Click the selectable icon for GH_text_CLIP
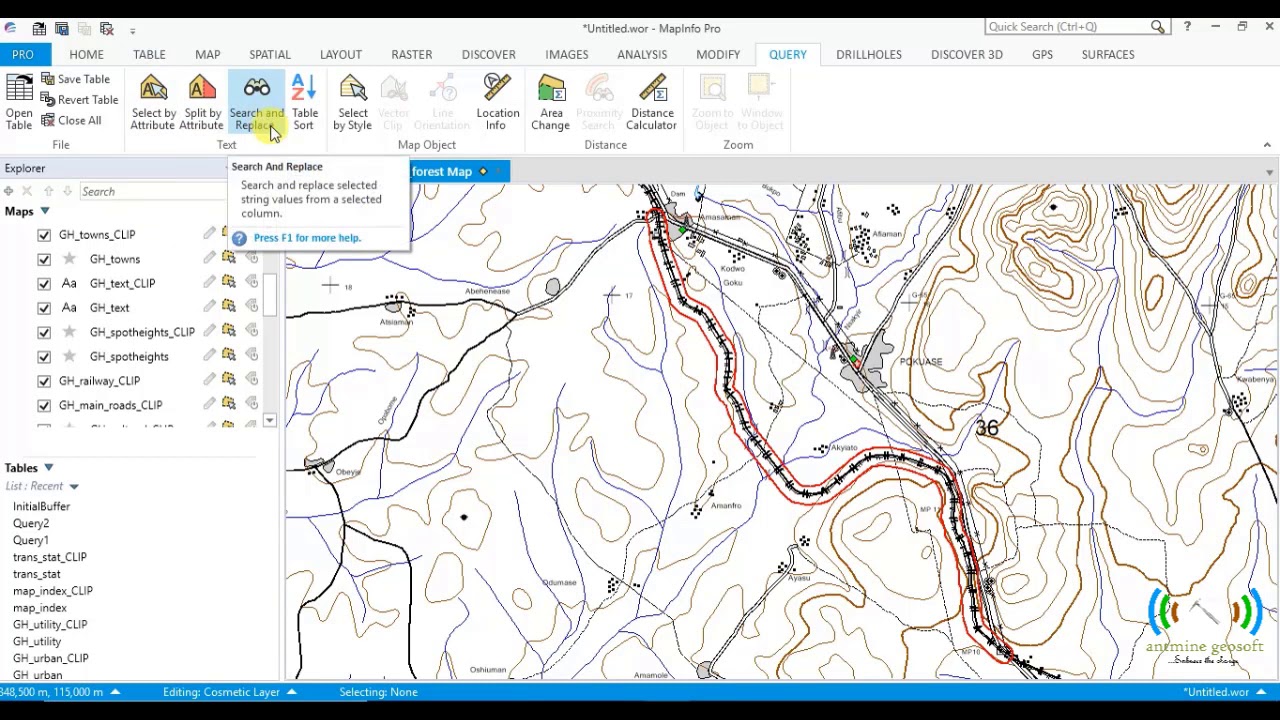 pyautogui.click(x=229, y=282)
